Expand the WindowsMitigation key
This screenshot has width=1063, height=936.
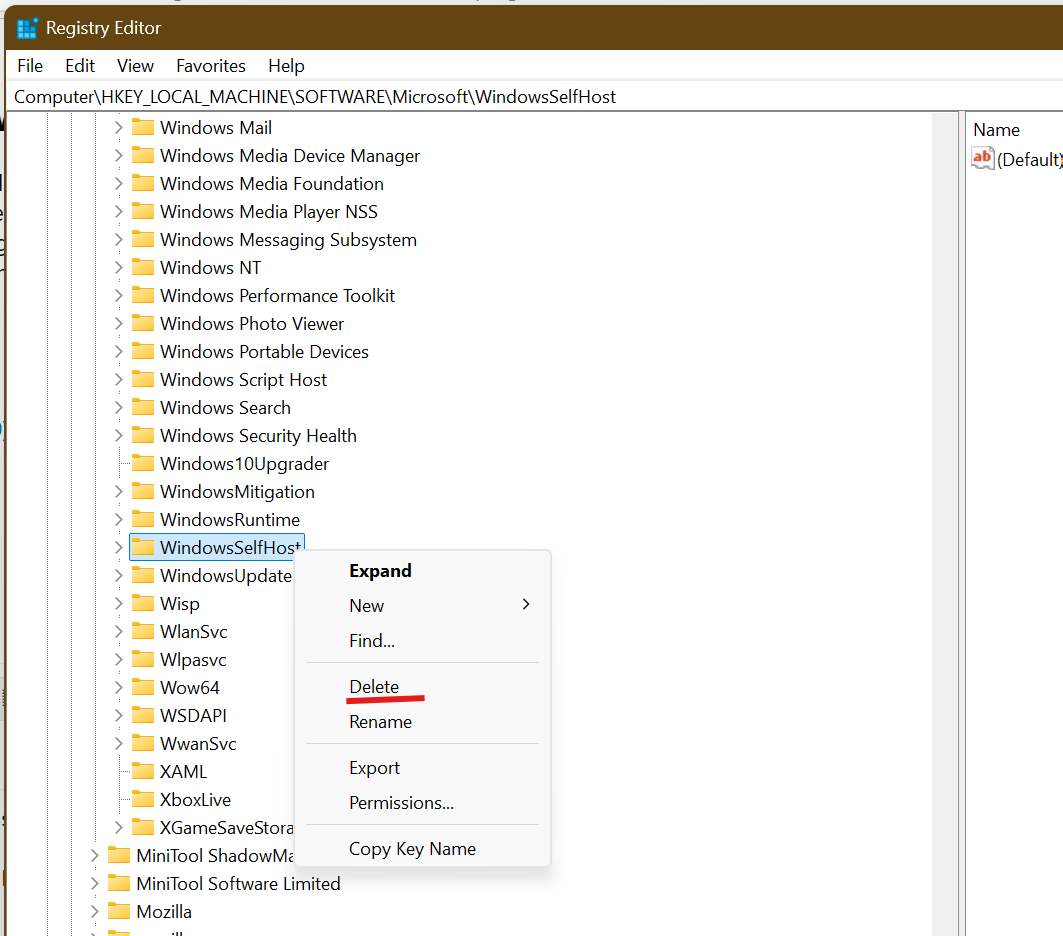tap(119, 491)
